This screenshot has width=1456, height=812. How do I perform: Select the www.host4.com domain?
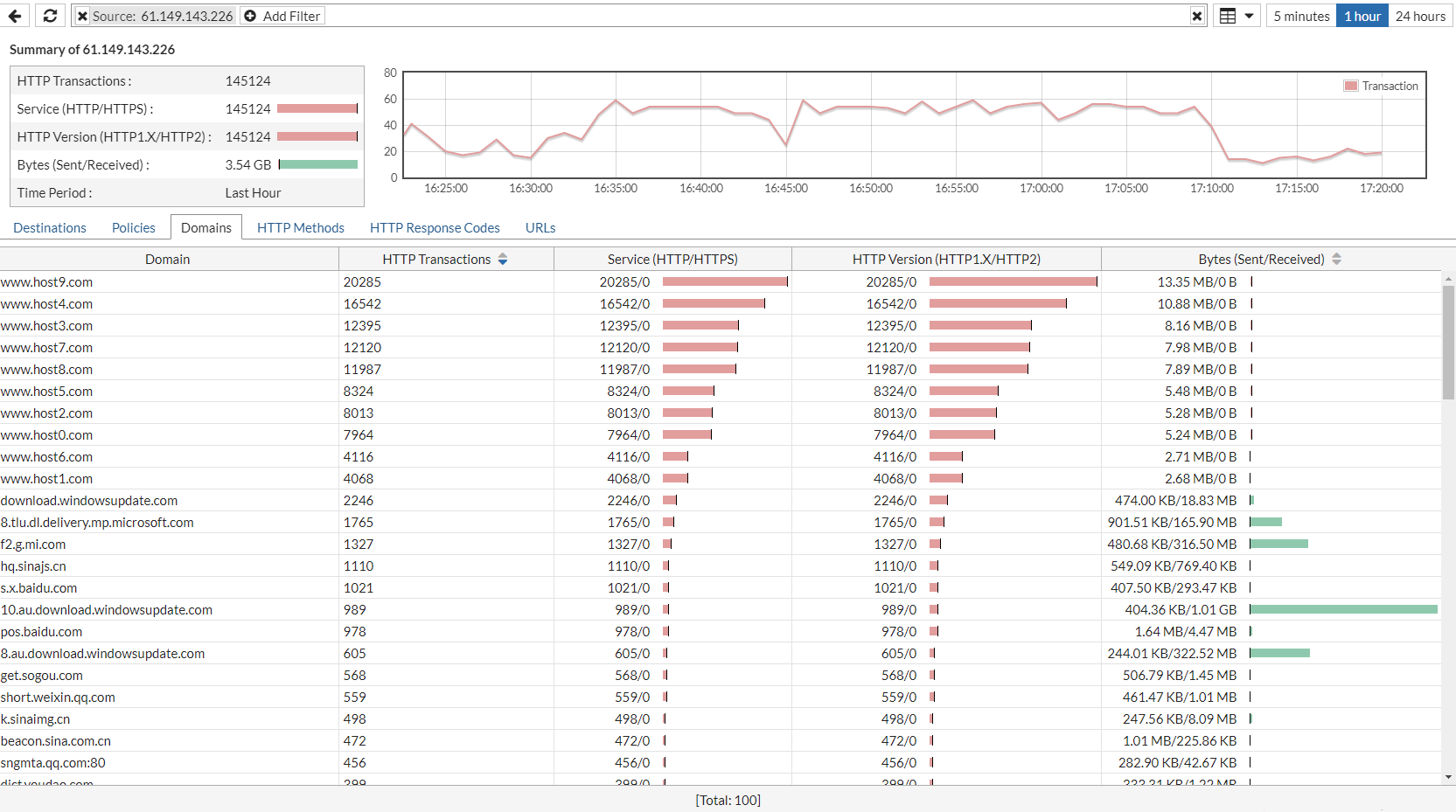46,304
